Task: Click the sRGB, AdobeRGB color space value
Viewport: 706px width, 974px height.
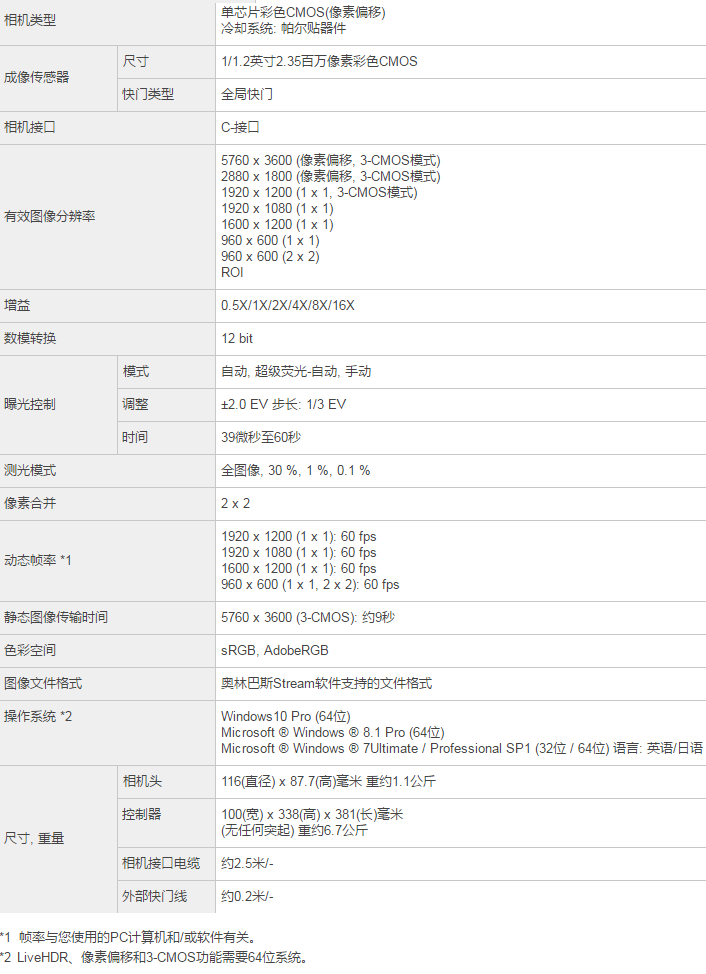Action: tap(274, 650)
